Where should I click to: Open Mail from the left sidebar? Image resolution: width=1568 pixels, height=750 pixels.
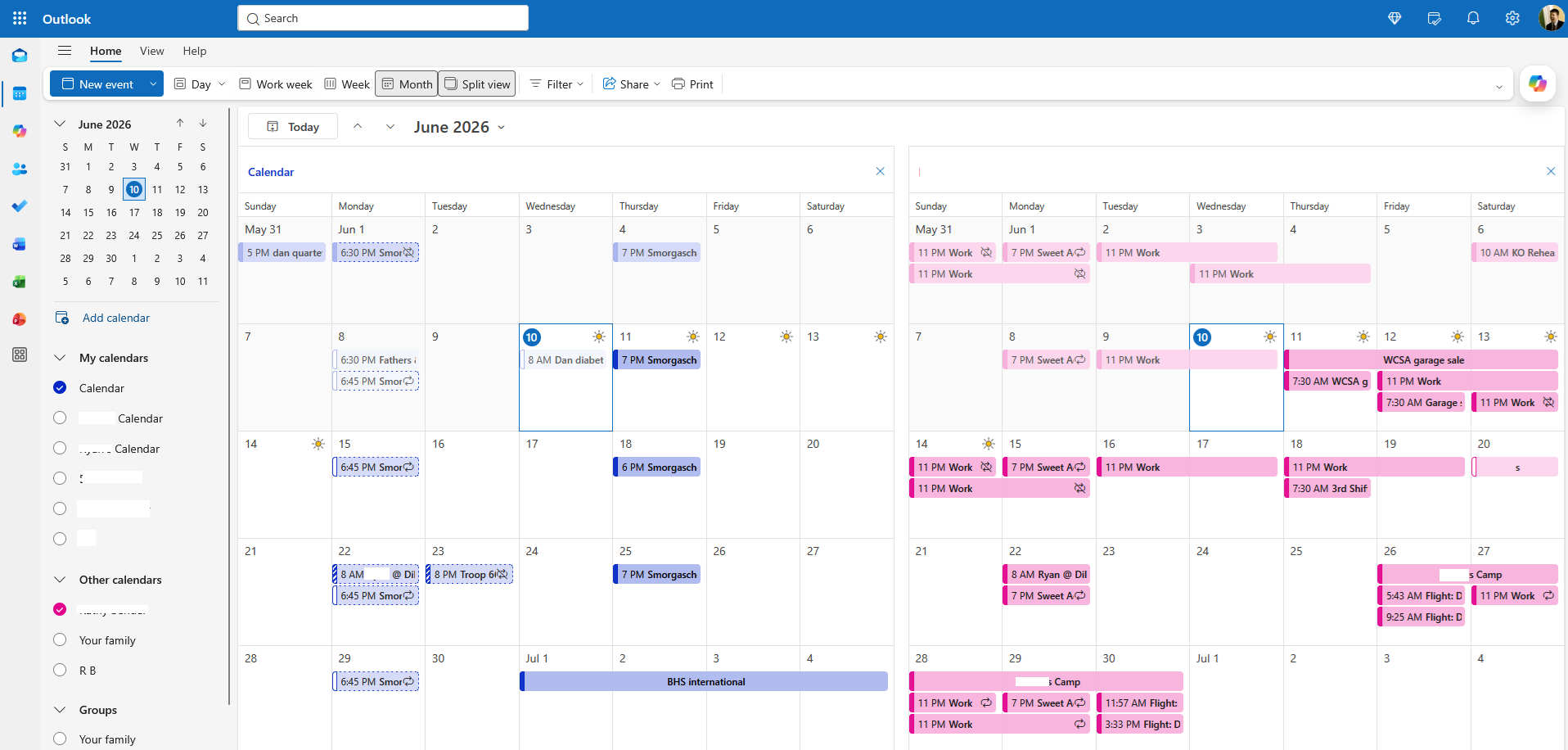pyautogui.click(x=20, y=56)
